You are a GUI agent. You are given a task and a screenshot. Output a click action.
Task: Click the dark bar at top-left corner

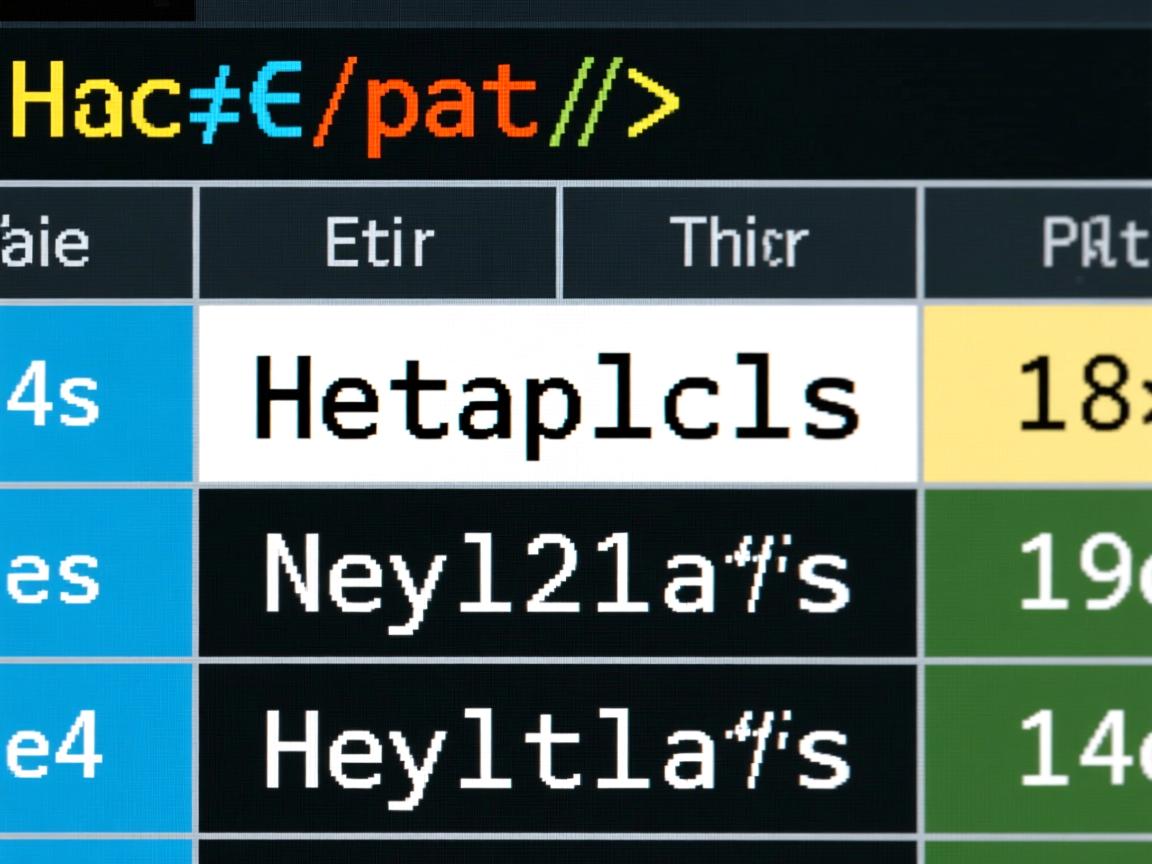(96, 10)
